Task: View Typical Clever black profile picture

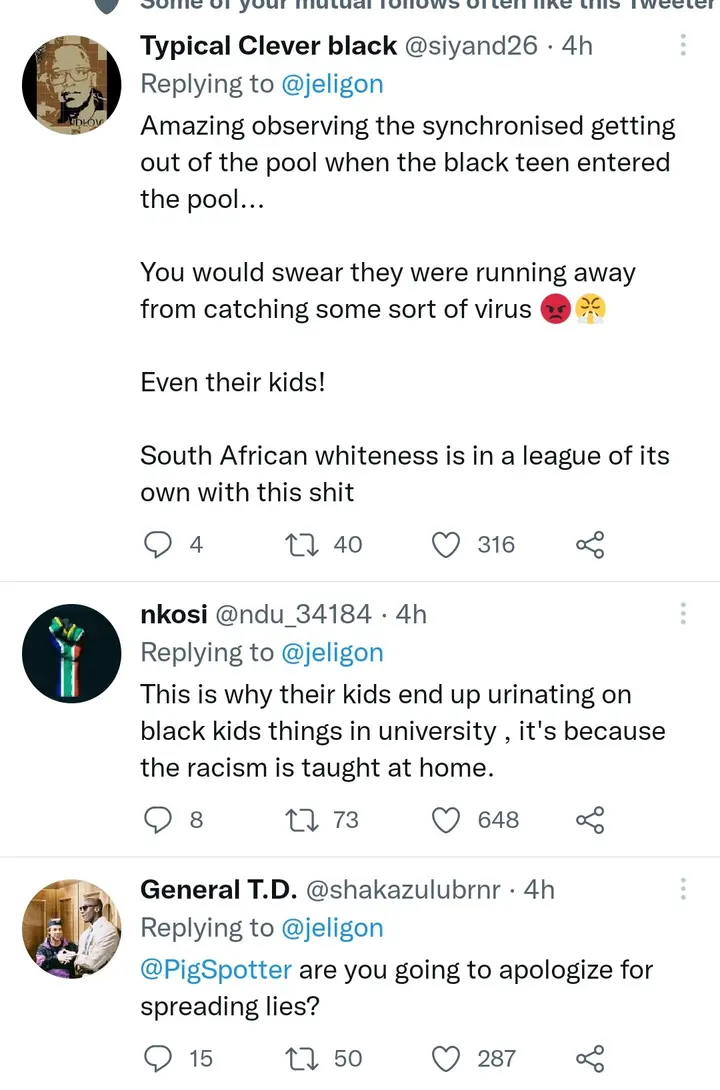Action: (x=71, y=86)
